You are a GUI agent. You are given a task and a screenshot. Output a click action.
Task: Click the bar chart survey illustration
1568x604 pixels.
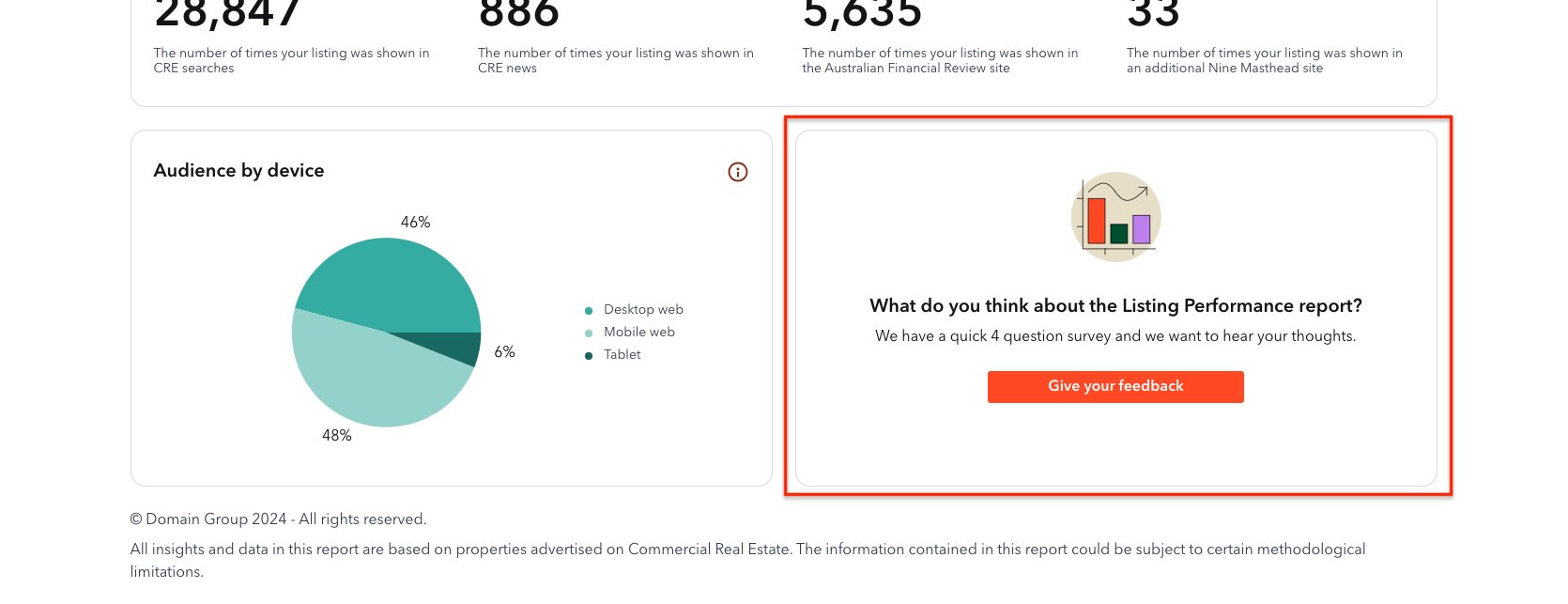pos(1115,217)
